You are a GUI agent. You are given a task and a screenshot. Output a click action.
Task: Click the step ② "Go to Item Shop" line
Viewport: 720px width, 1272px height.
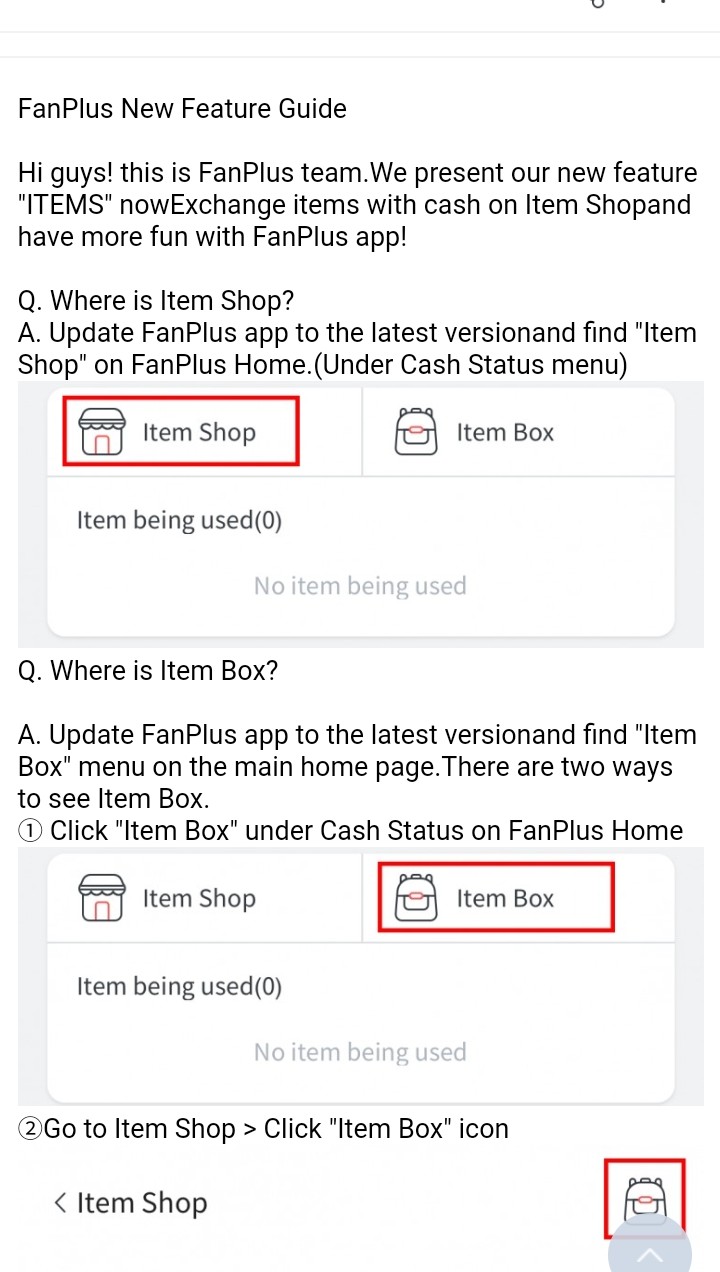click(263, 1129)
